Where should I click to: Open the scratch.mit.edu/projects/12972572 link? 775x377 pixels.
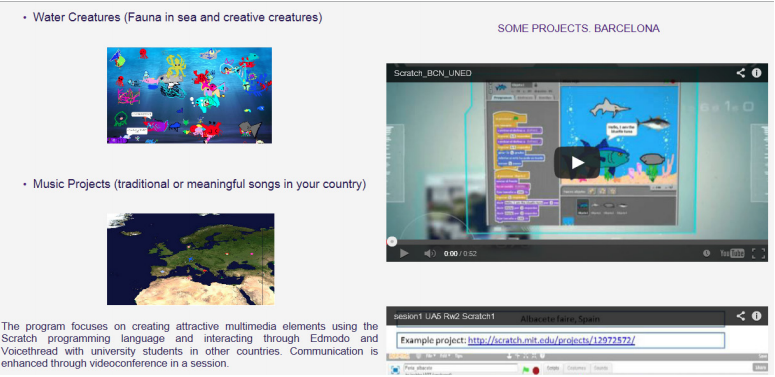551,340
